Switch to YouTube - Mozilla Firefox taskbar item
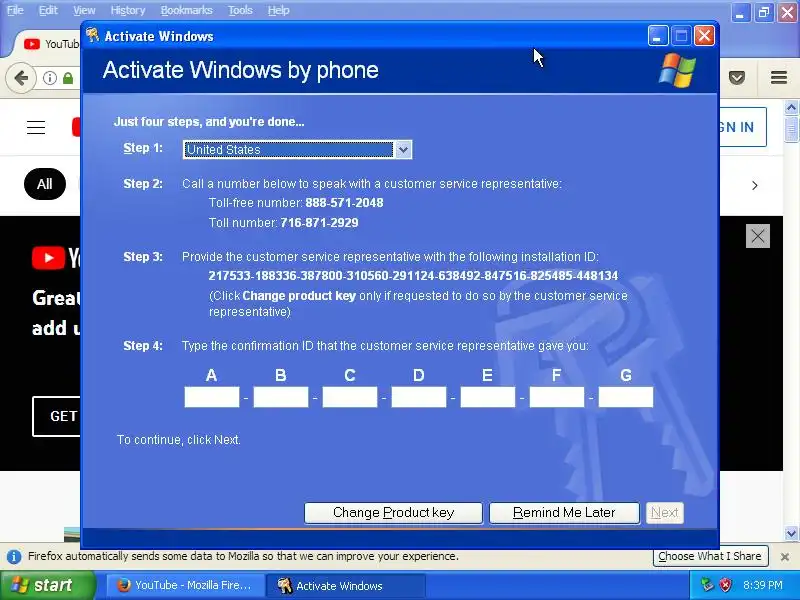The height and width of the screenshot is (600, 800). pos(185,585)
